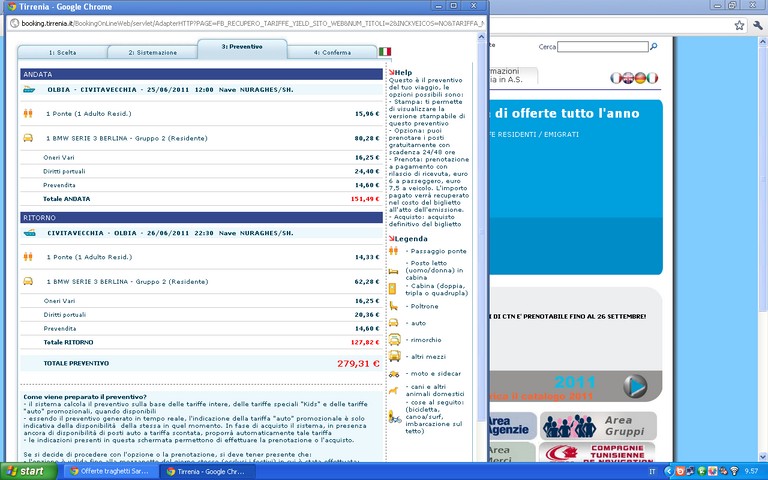Open Chrome wrench settings menu

[x=758, y=25]
